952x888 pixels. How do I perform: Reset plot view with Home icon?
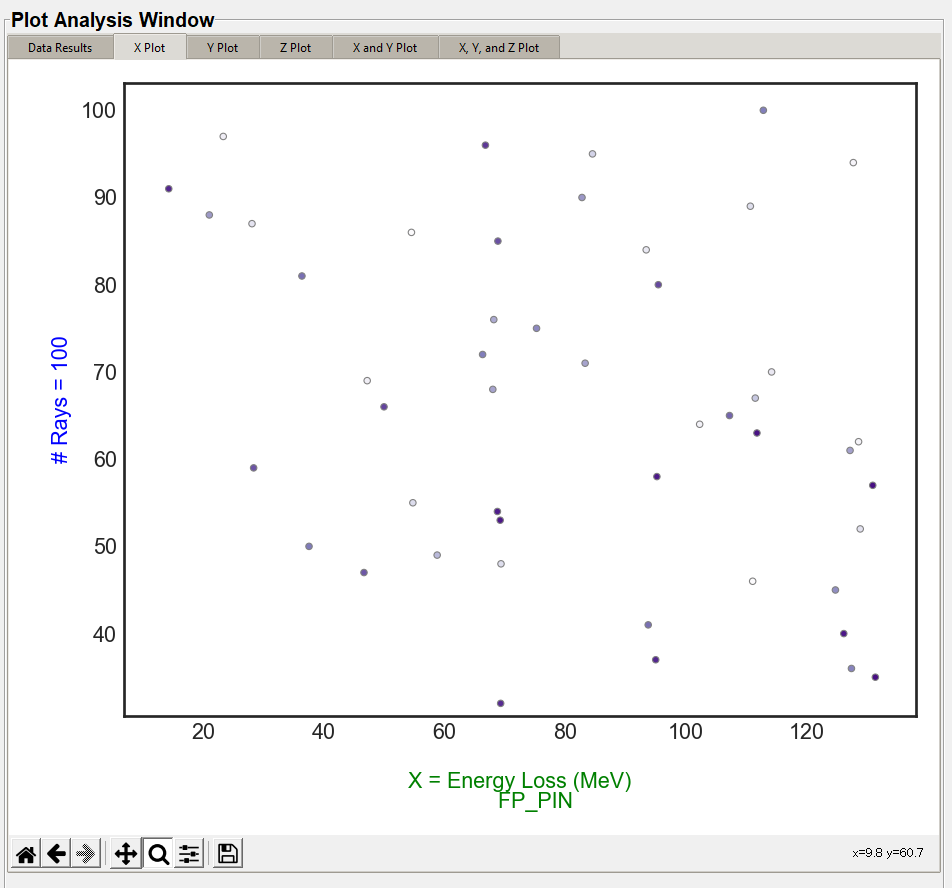(x=27, y=854)
